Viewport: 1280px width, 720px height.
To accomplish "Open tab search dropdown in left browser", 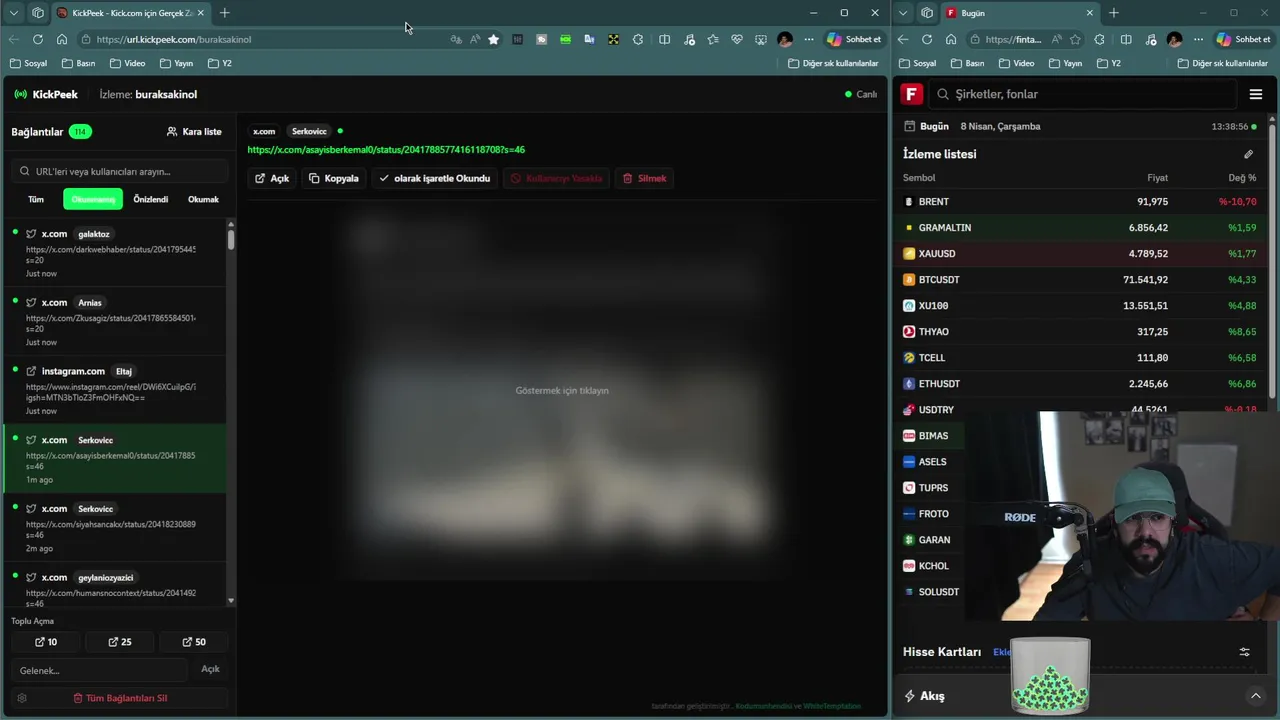I will point(13,13).
